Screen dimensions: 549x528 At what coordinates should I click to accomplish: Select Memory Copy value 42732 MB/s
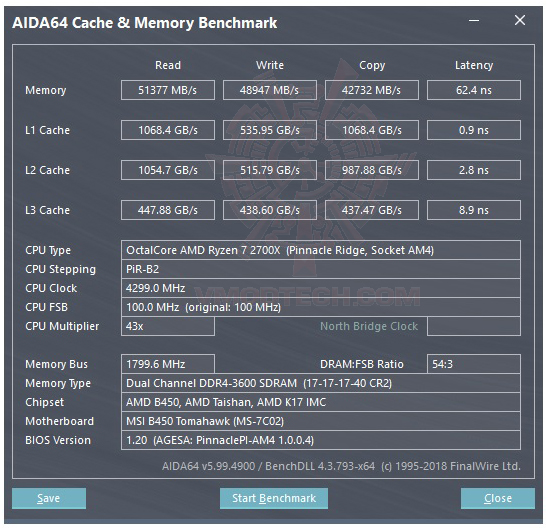371,90
